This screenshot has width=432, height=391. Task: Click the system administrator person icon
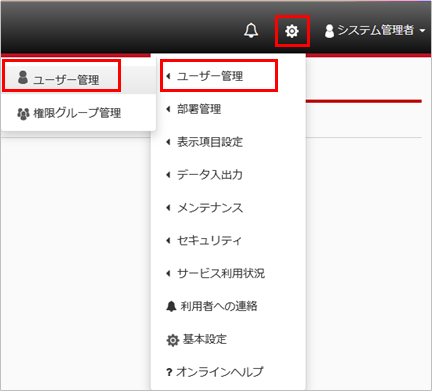329,31
